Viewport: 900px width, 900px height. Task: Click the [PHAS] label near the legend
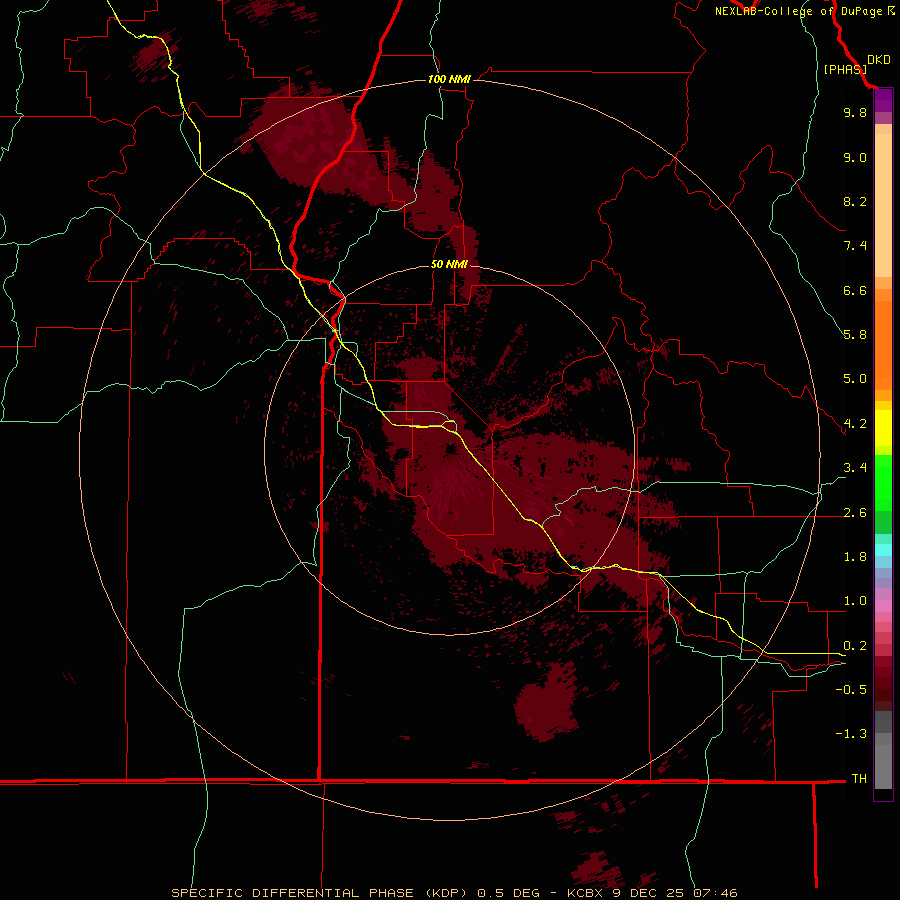[845, 69]
